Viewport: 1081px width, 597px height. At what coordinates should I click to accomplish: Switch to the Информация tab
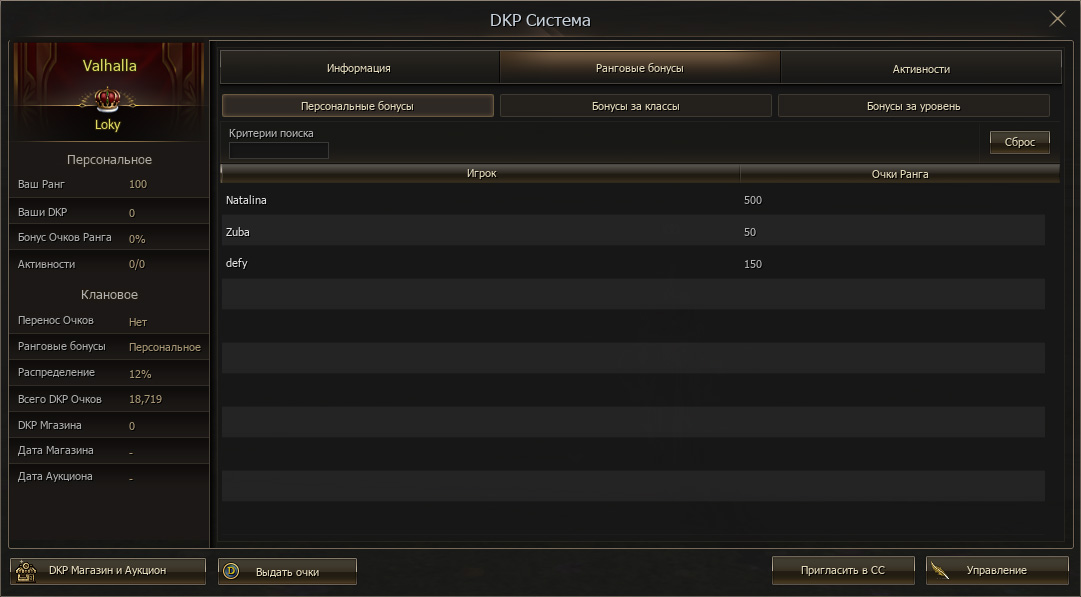coord(358,68)
